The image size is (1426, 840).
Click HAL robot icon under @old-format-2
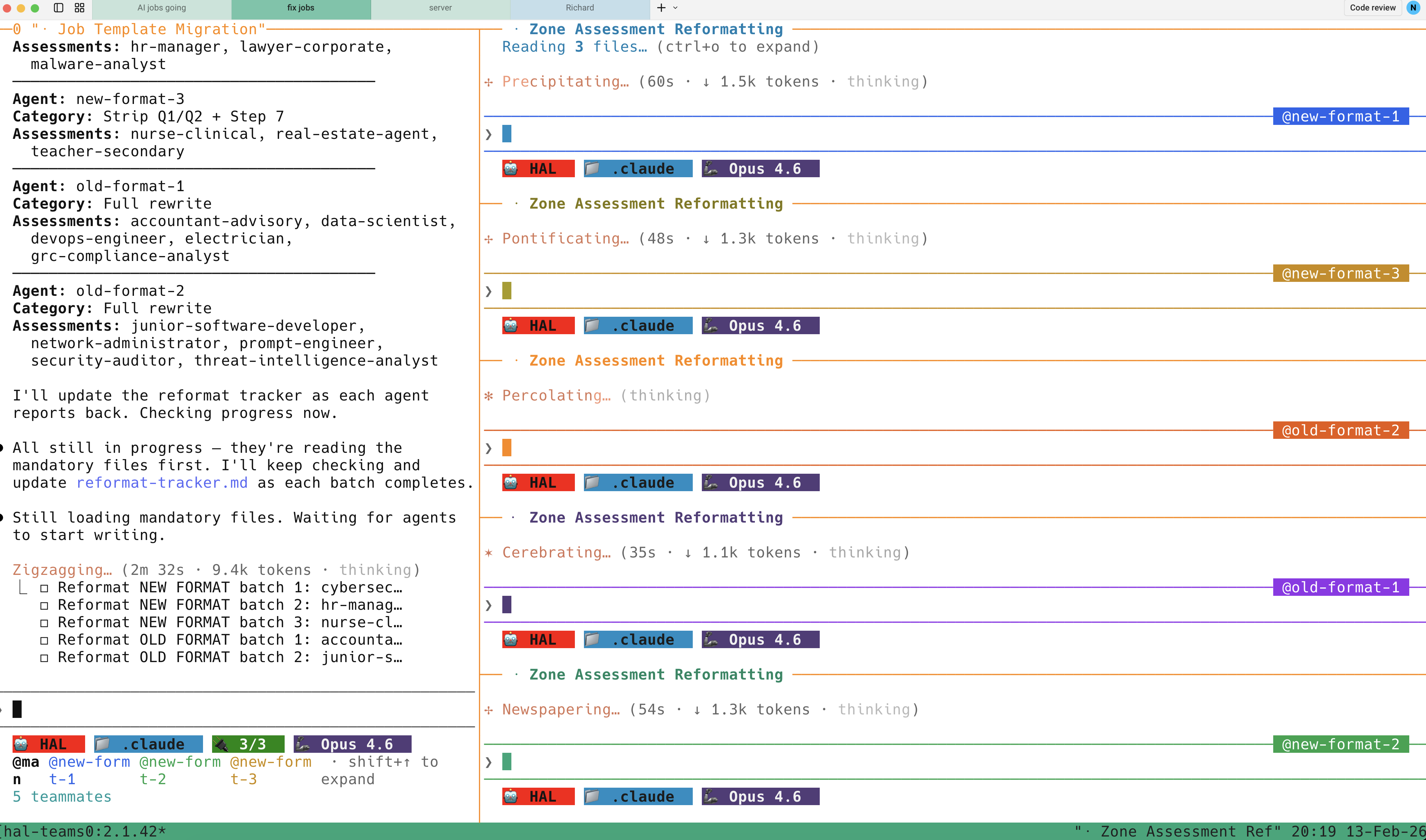pos(511,483)
